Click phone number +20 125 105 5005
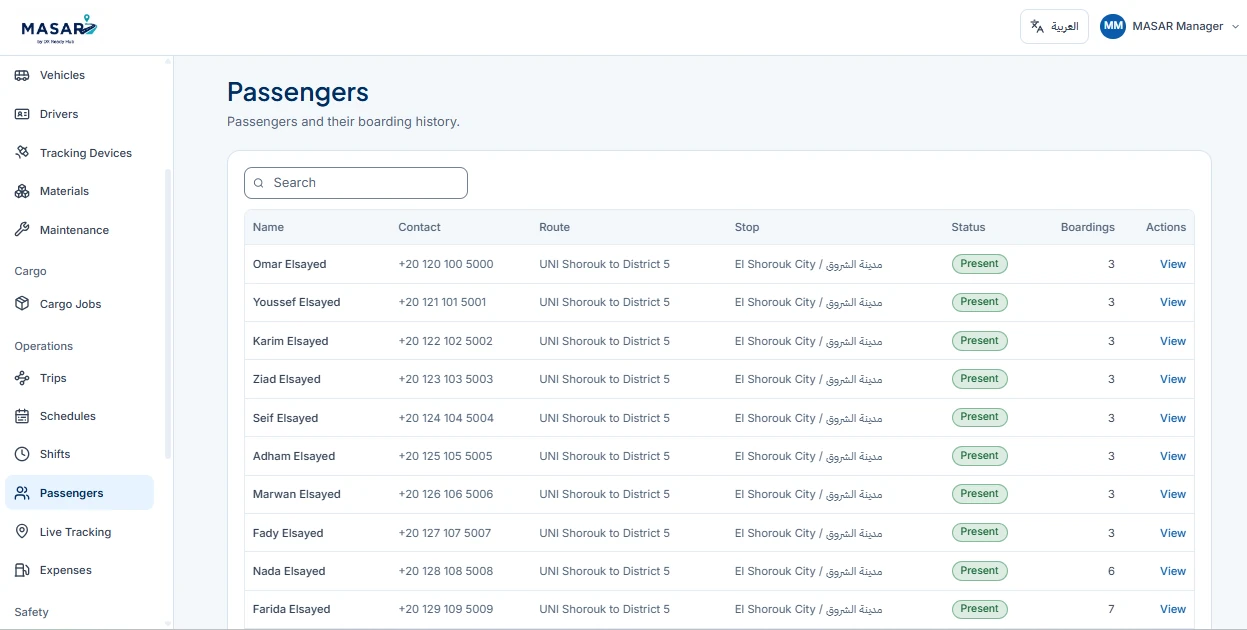1247x630 pixels. point(445,456)
